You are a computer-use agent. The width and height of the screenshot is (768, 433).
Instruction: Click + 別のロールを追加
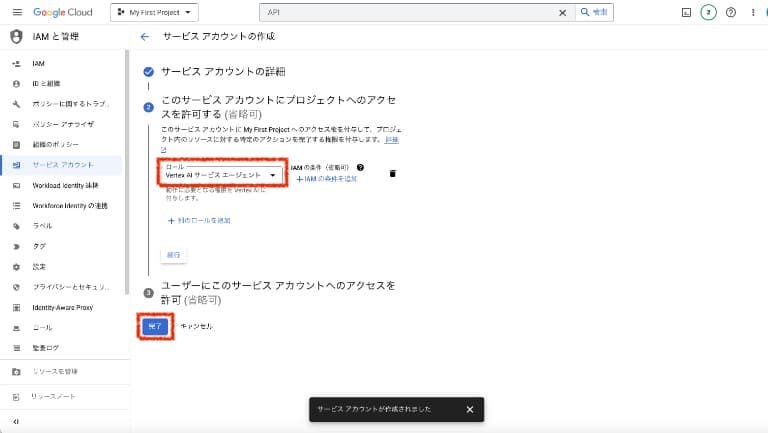click(199, 220)
